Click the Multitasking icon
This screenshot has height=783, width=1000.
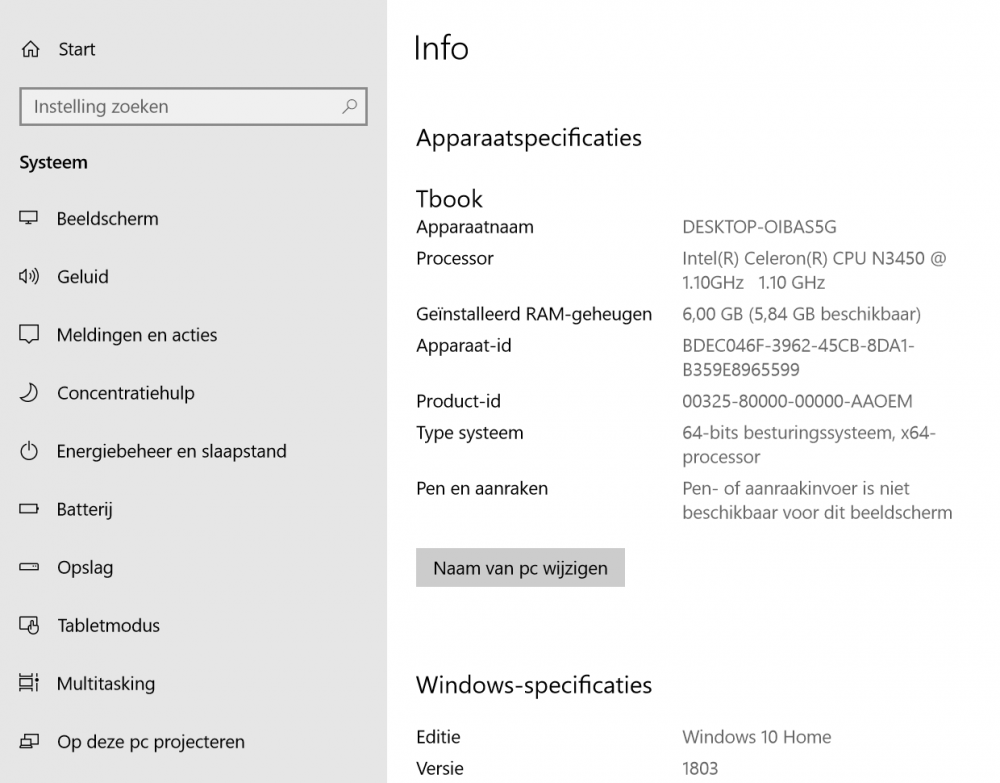(29, 684)
